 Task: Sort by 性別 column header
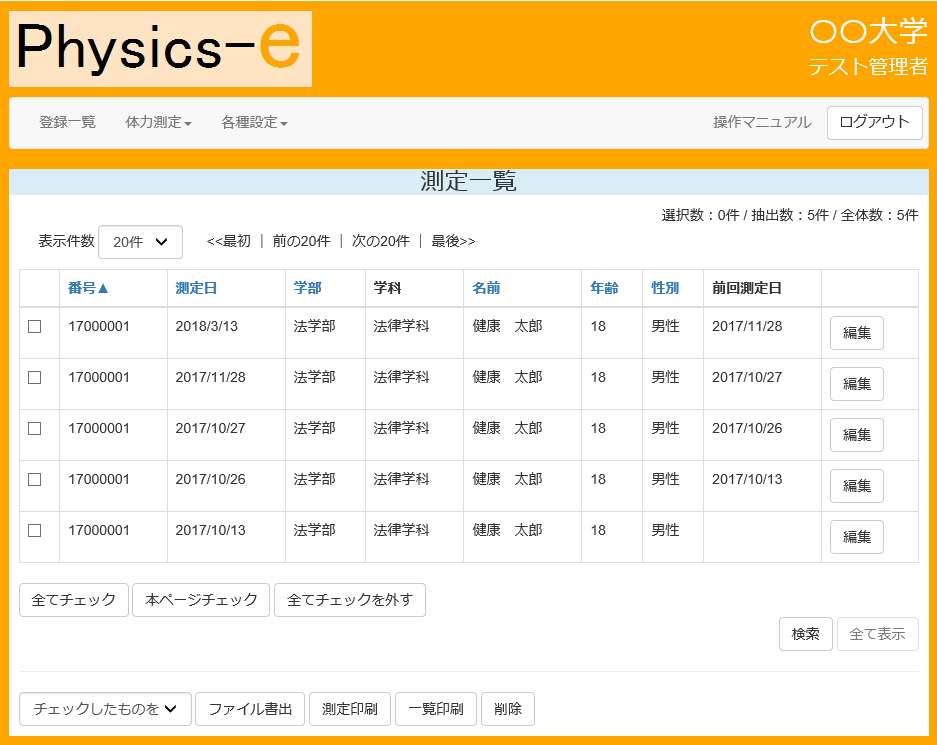[665, 288]
